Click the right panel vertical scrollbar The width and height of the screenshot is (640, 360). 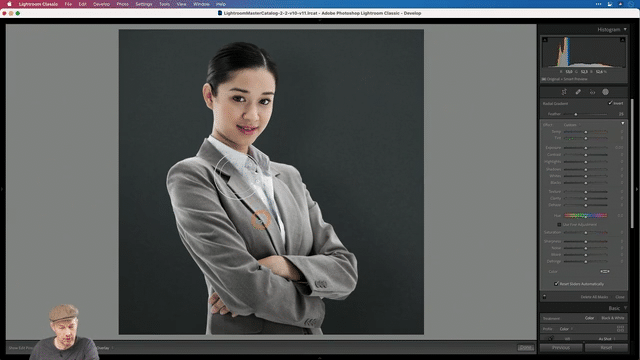point(632,163)
